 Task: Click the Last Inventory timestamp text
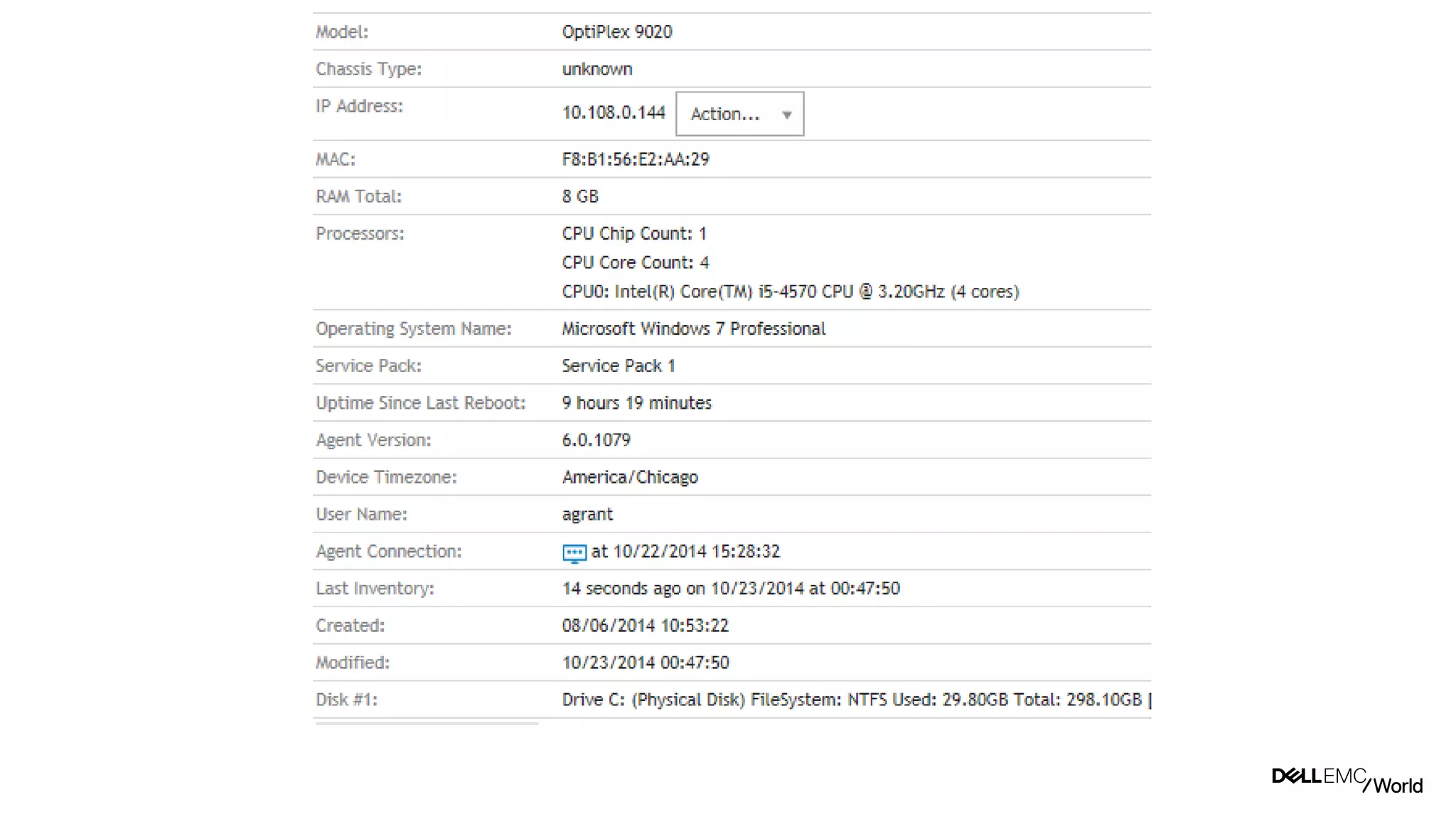coord(730,589)
